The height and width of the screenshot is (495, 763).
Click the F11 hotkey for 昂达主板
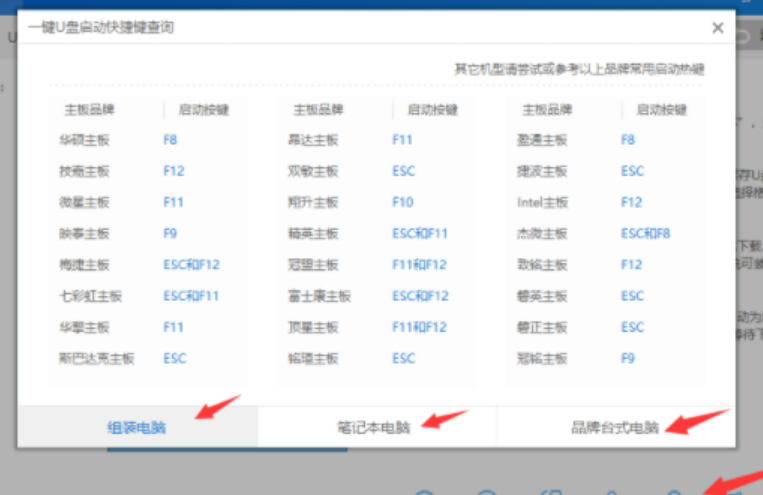(x=402, y=140)
